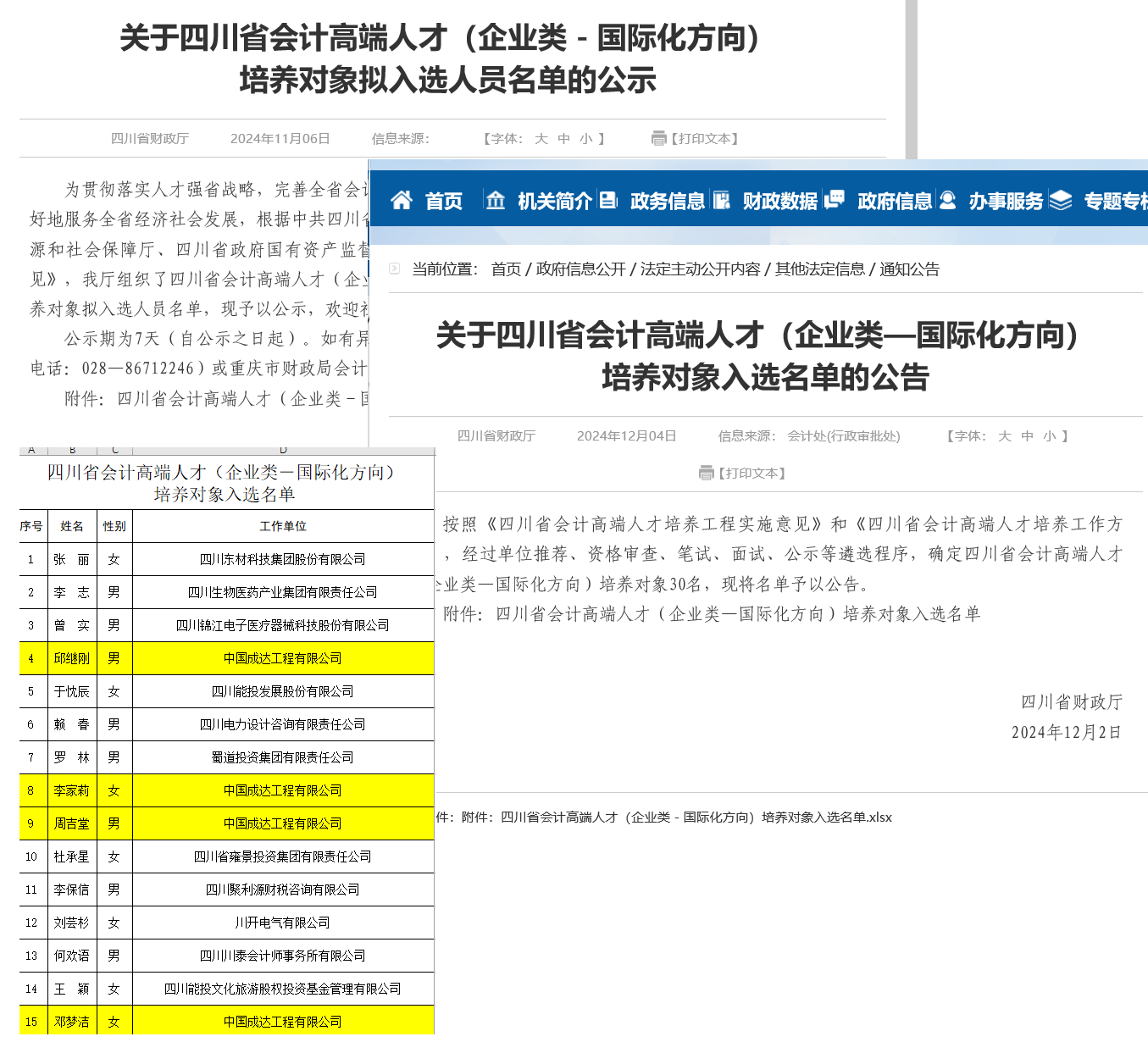This screenshot has width=1148, height=1042.
Task: Click 会计处(行政审批处) source text
Action: pos(844,436)
